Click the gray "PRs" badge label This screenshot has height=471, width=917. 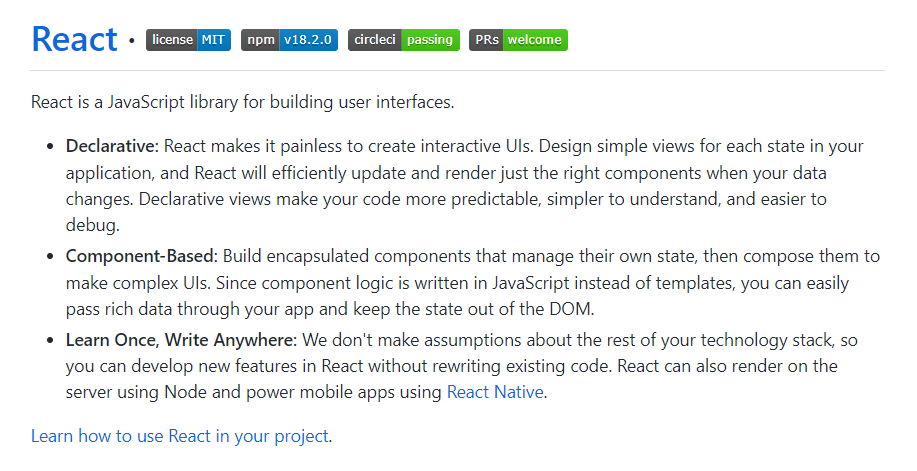click(x=486, y=40)
